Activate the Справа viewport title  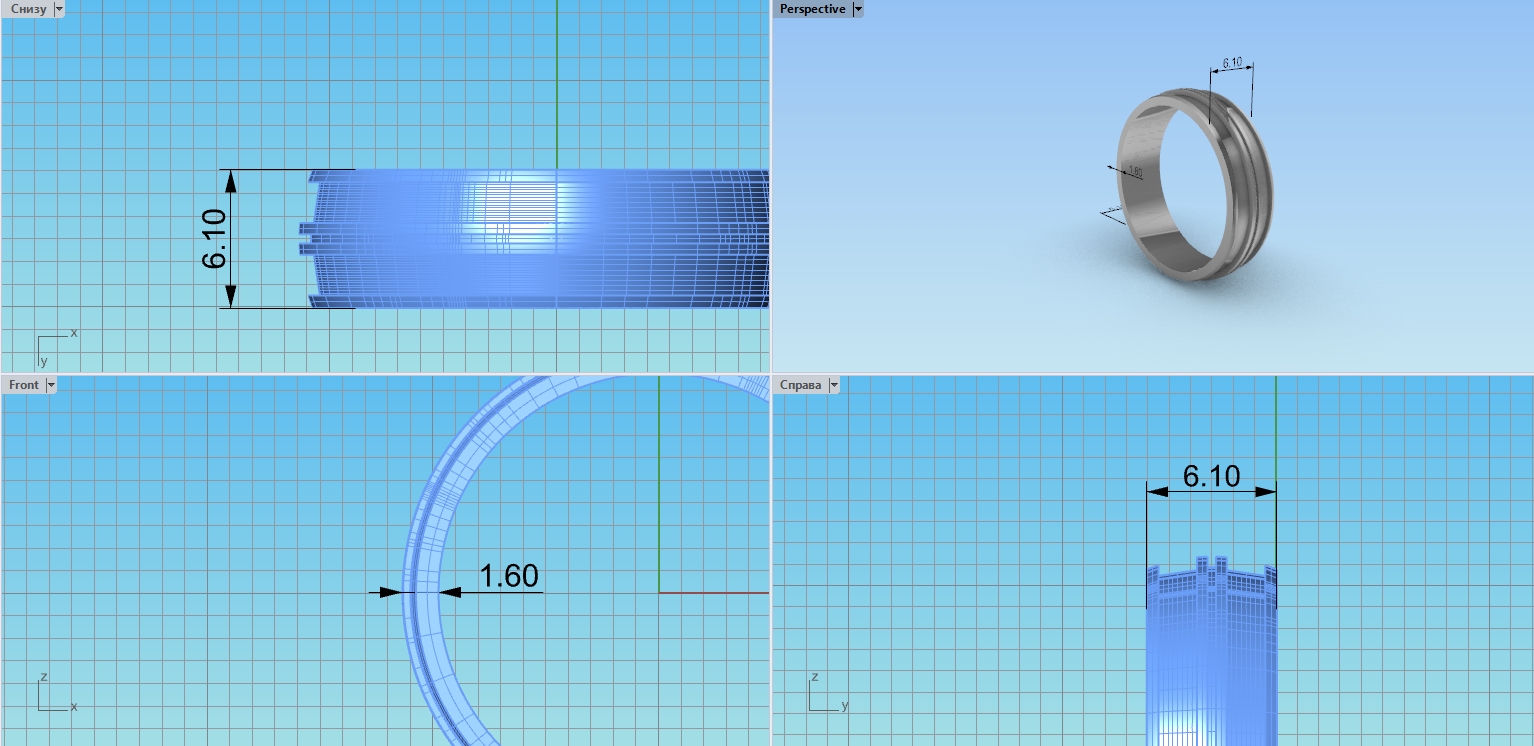[x=800, y=385]
